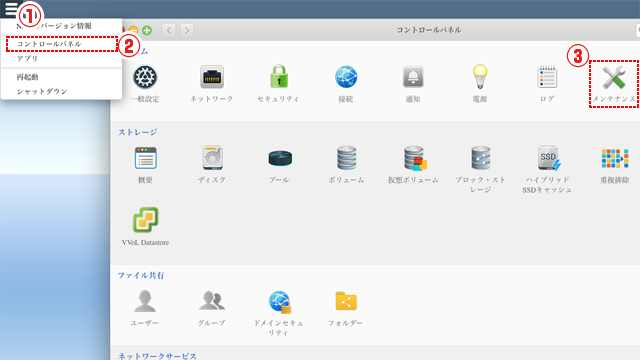Open the VVoL Datastore icon
This screenshot has width=640, height=360.
(x=145, y=220)
